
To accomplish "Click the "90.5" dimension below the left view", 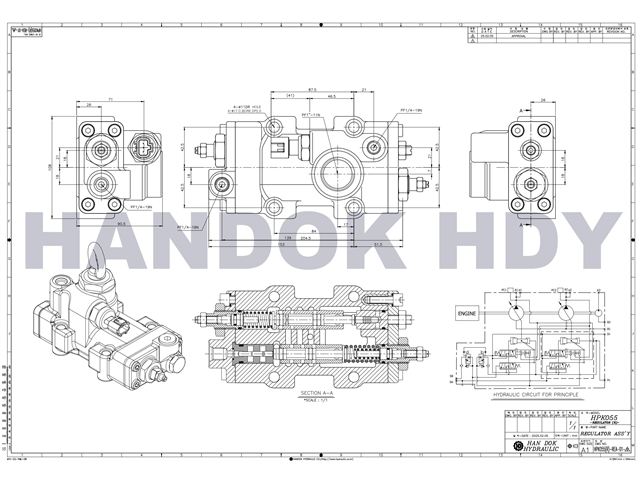I will [121, 224].
